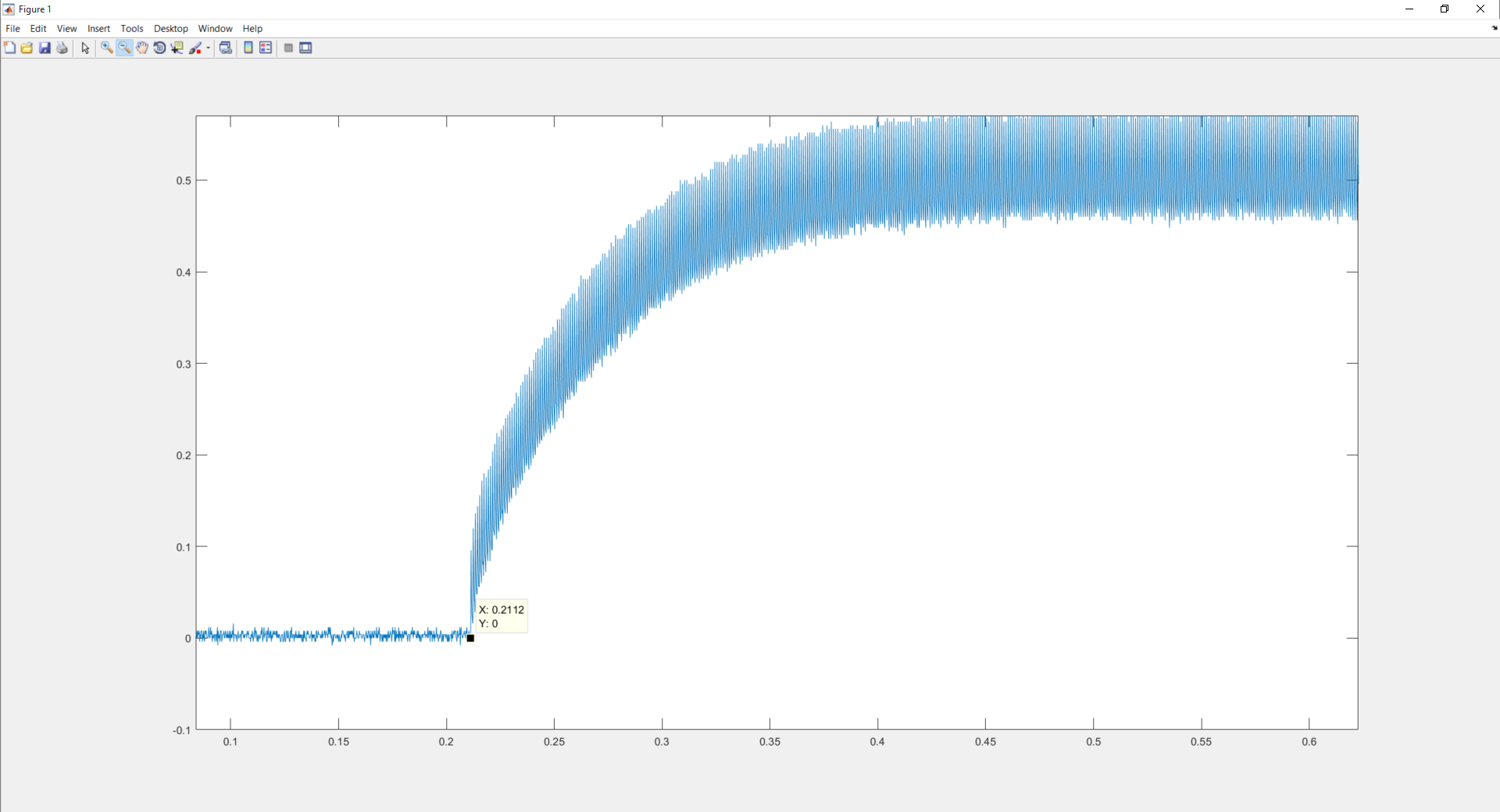1500x812 pixels.
Task: Toggle the Data Cursor tool
Action: (177, 48)
